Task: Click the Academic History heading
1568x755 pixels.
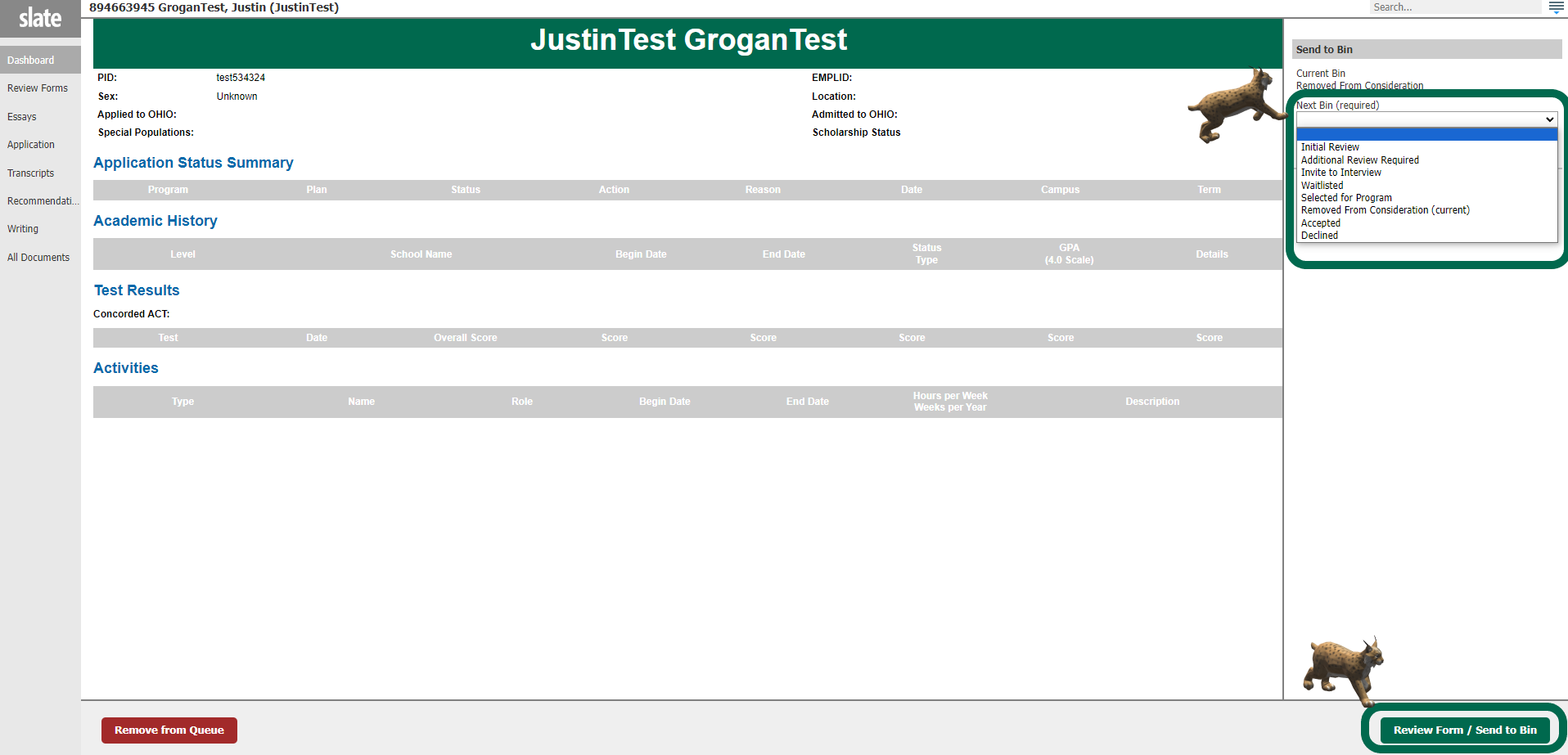Action: (155, 221)
